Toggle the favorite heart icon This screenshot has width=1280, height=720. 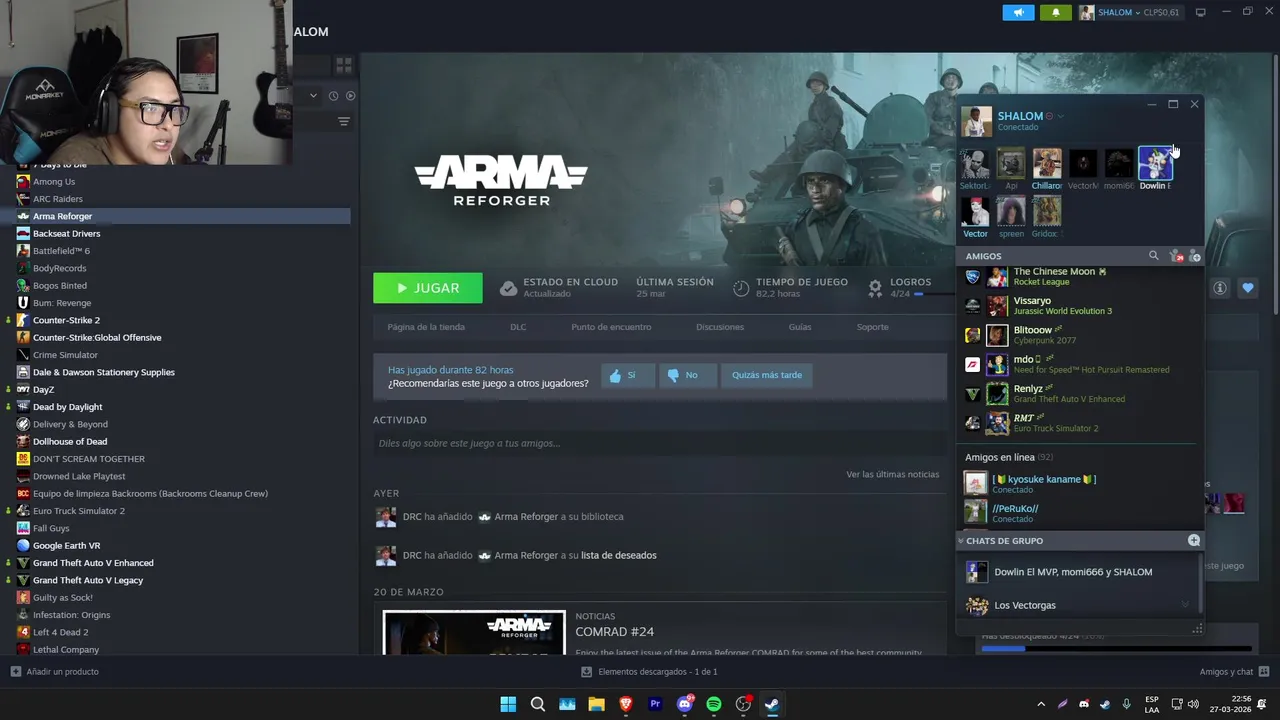[x=1248, y=288]
